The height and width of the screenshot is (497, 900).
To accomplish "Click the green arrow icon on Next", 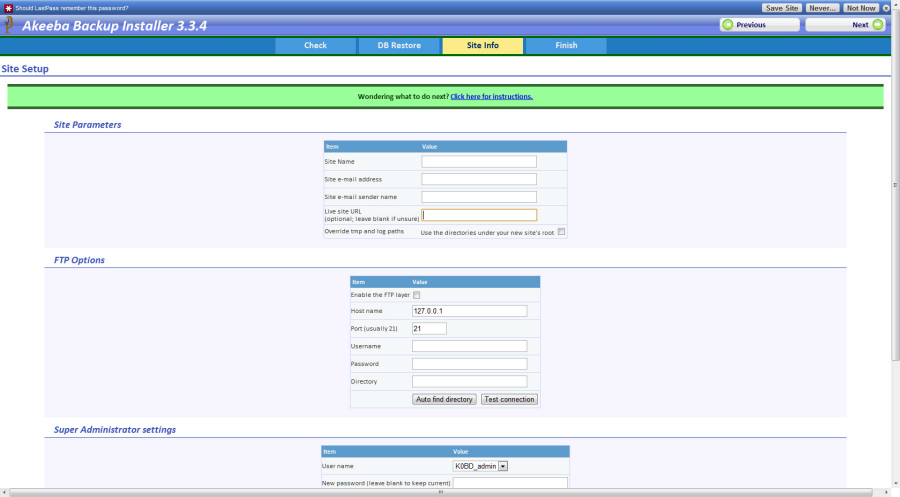I will coord(878,25).
